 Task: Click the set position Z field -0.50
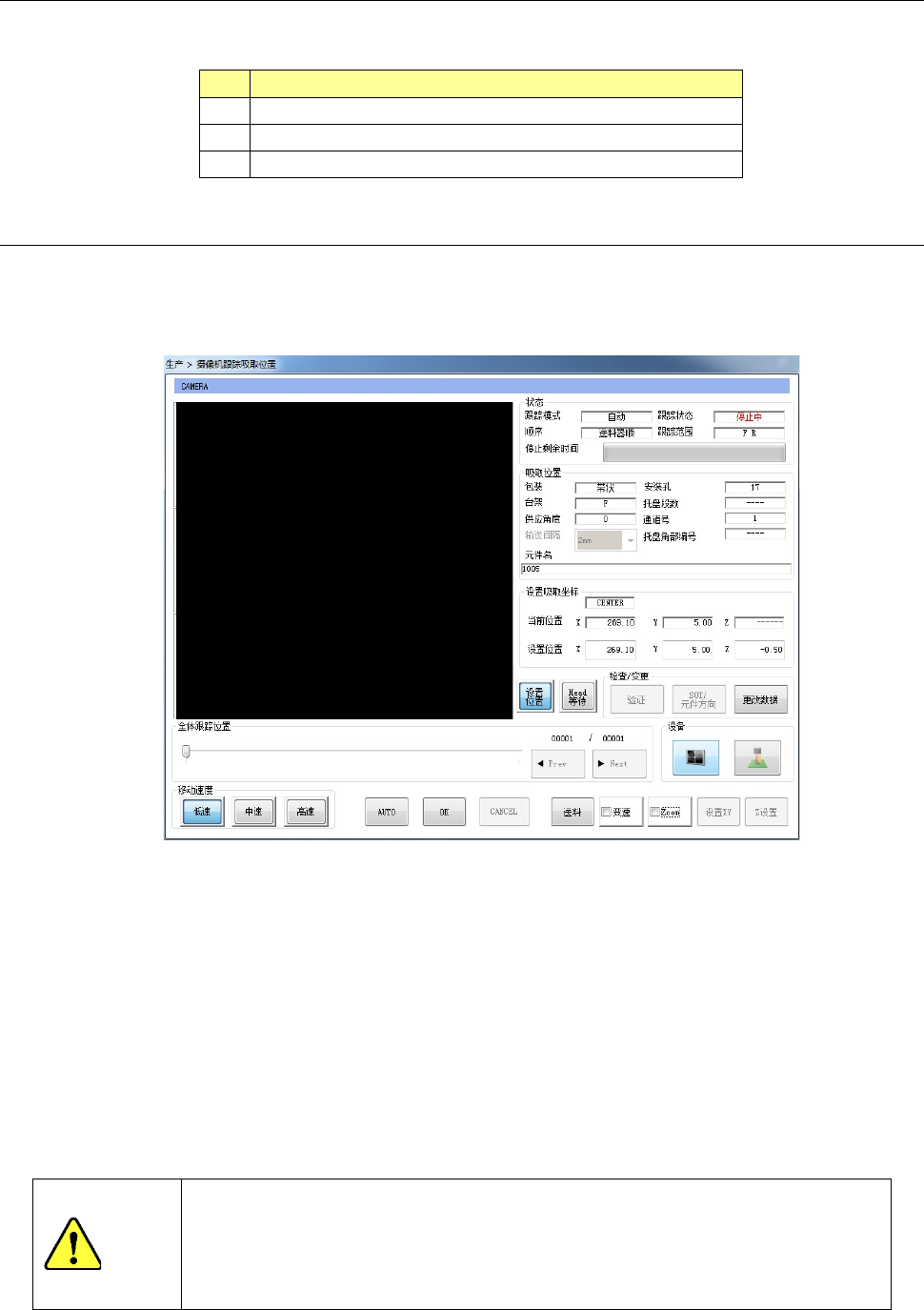pos(759,650)
